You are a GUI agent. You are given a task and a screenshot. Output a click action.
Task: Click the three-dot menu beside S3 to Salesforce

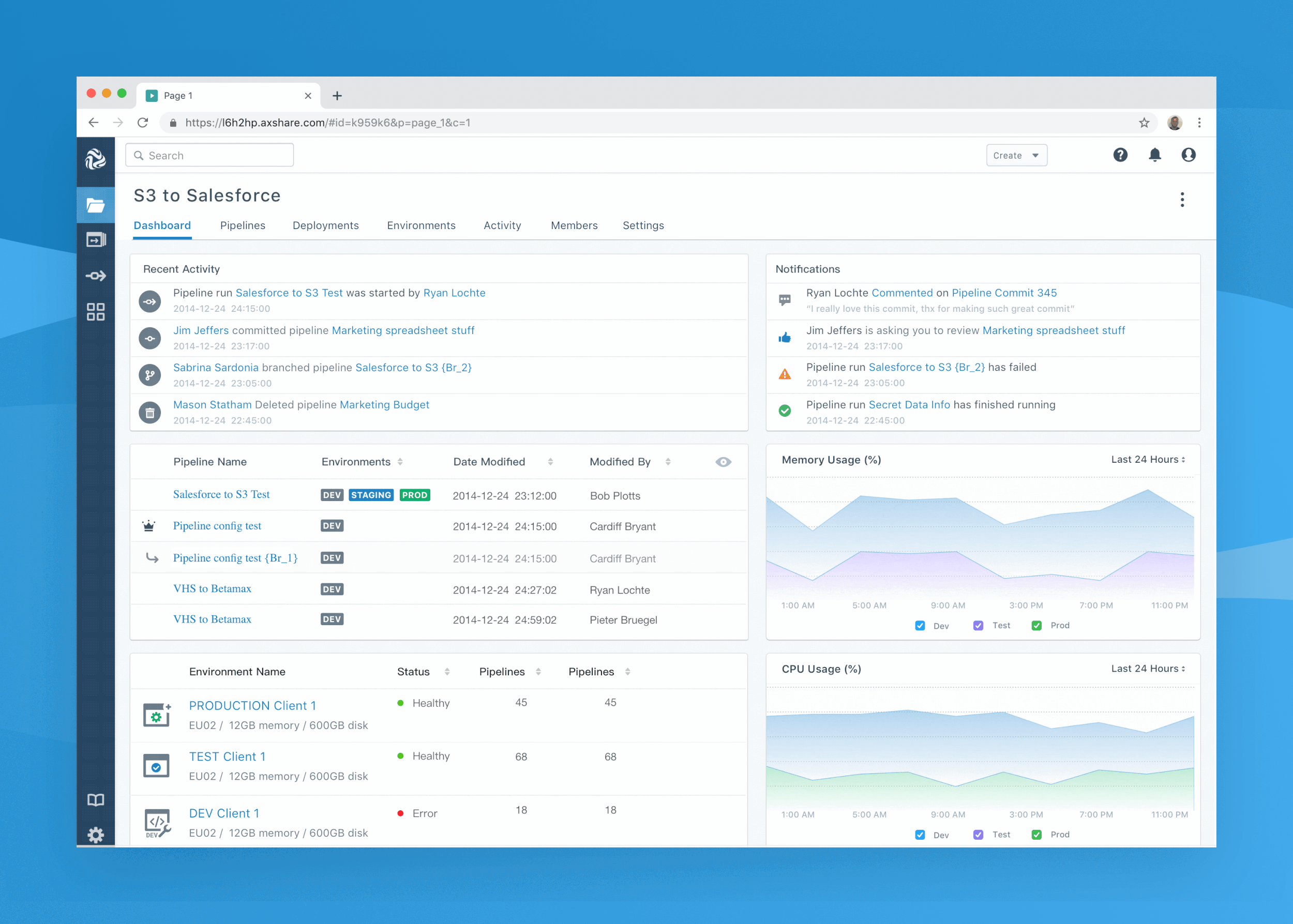[1182, 200]
